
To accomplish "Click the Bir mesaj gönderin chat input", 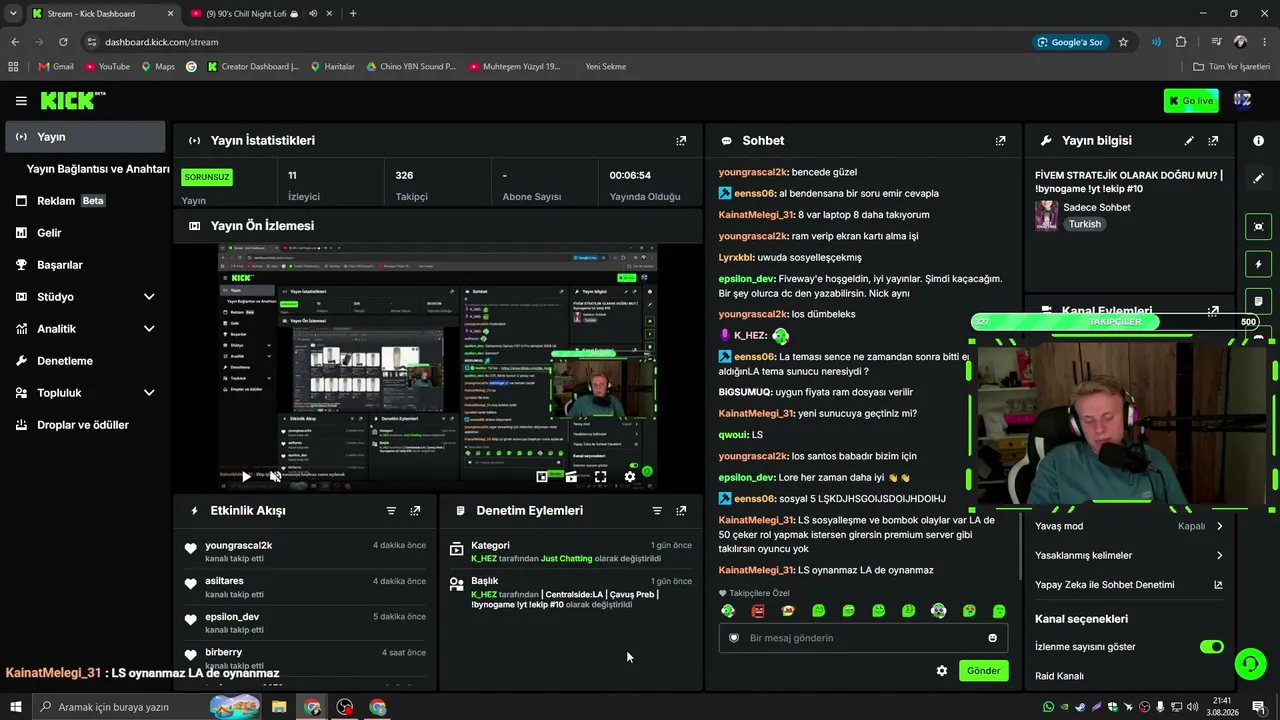I will pyautogui.click(x=862, y=638).
